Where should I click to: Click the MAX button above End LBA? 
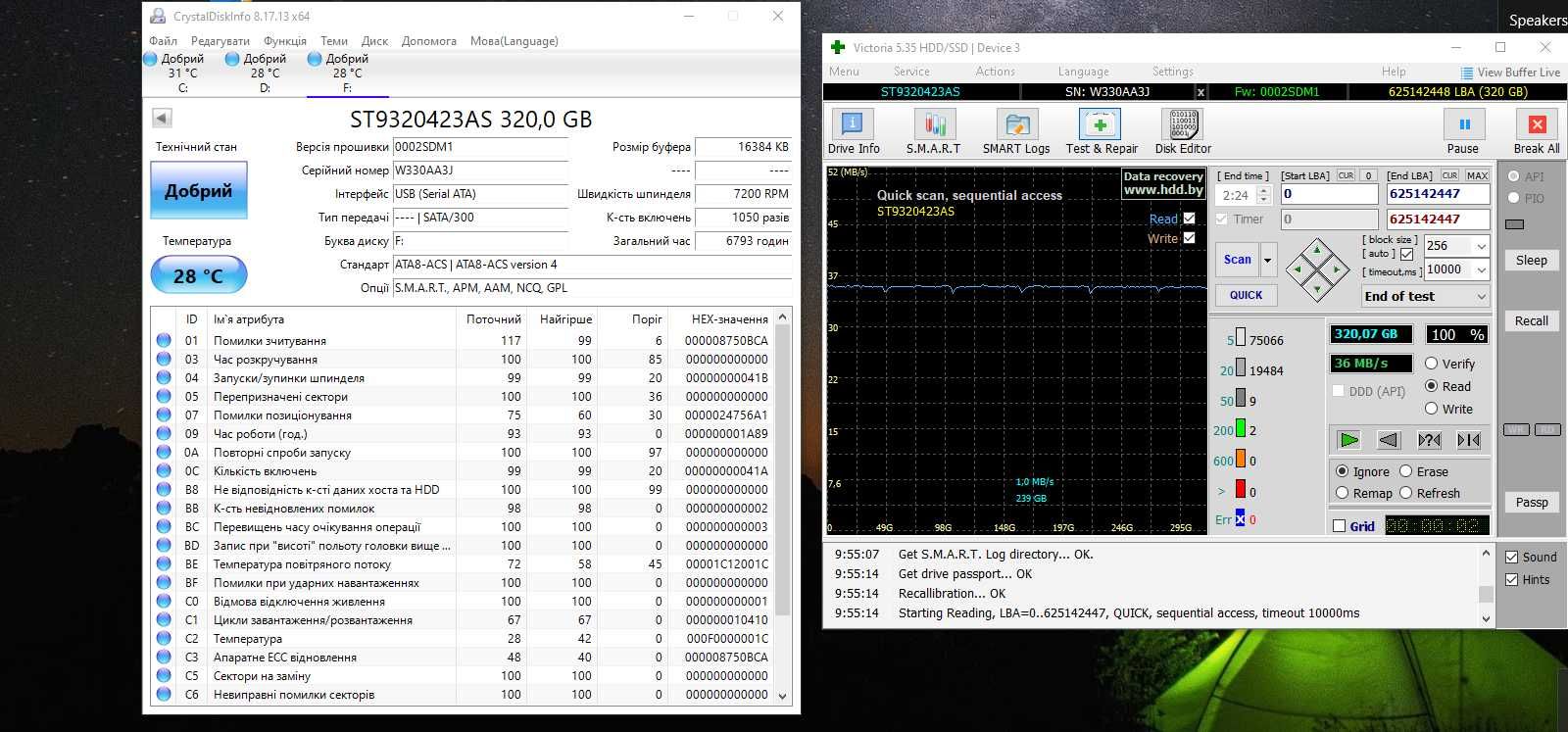coord(1478,175)
